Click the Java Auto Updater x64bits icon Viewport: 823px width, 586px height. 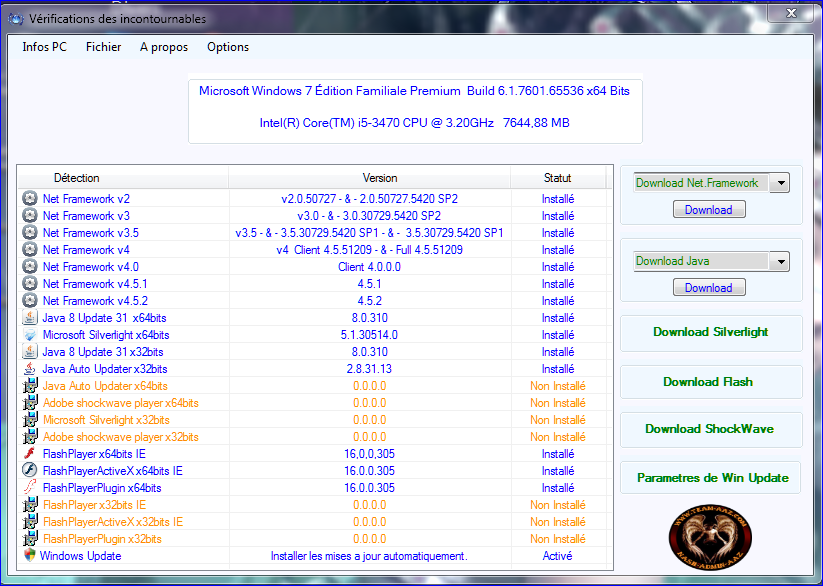[x=30, y=385]
